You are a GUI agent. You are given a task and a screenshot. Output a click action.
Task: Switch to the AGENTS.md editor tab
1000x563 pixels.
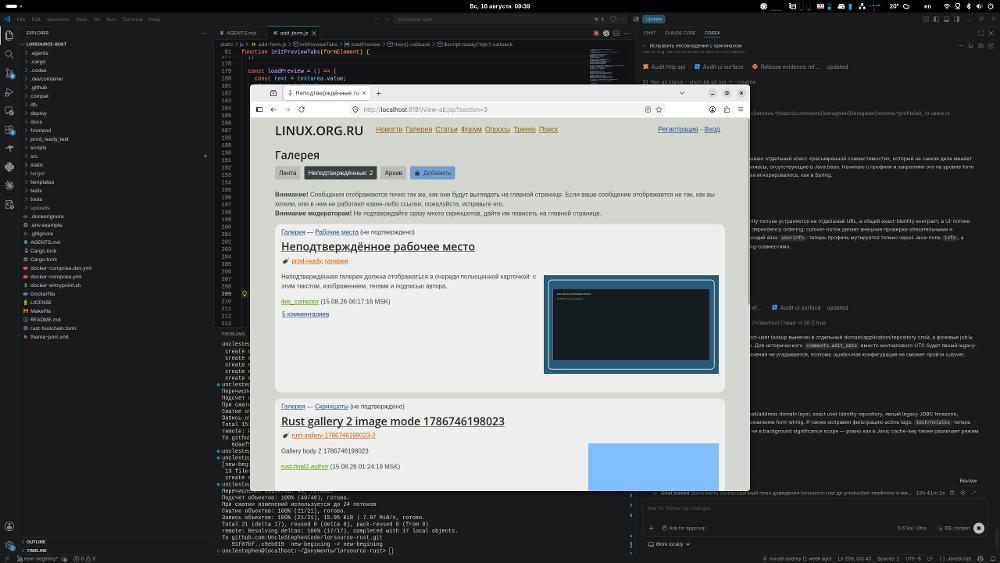tap(240, 33)
